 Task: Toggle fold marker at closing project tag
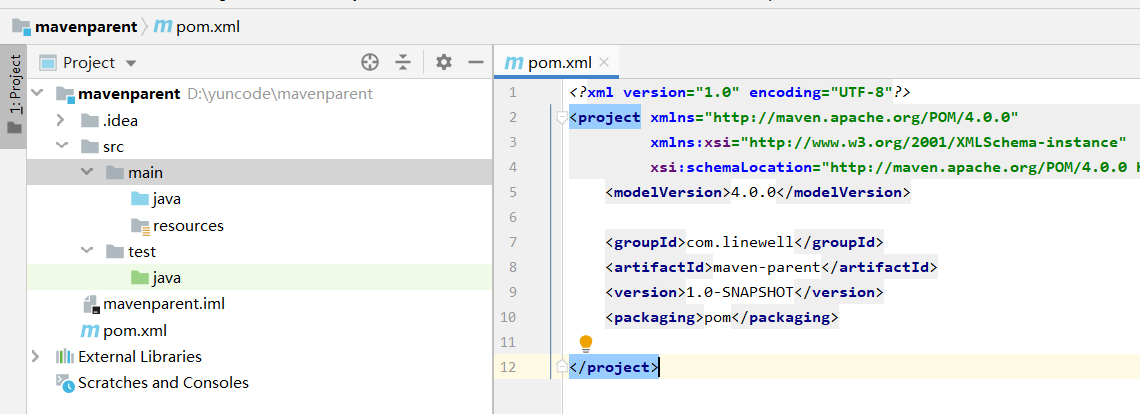561,368
